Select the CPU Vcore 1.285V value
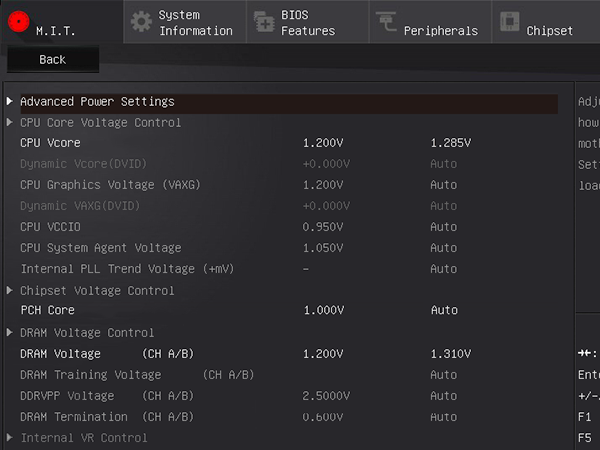This screenshot has height=450, width=600. tap(450, 143)
